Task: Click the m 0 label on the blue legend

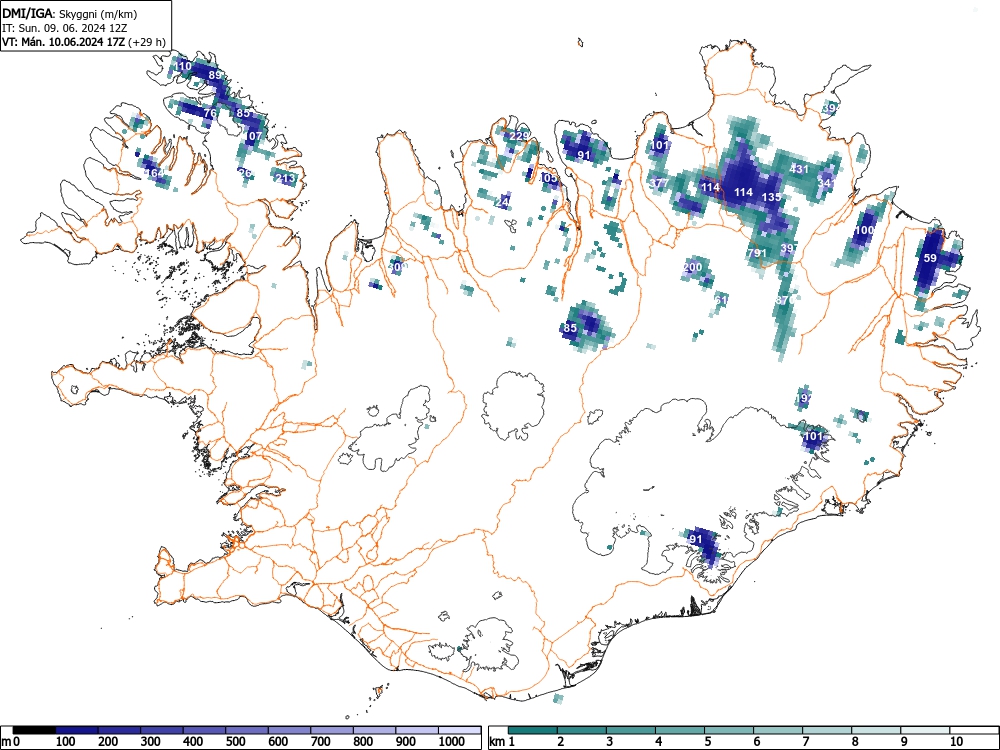Action: (x=10, y=742)
